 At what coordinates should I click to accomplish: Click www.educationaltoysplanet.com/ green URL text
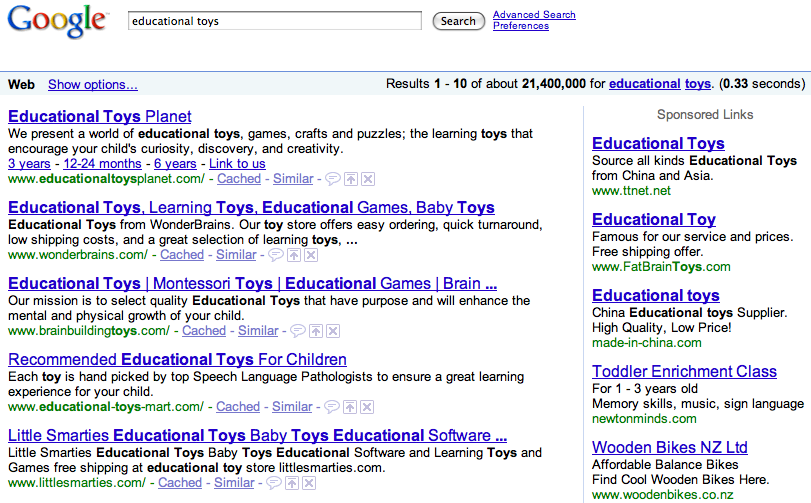click(x=107, y=179)
